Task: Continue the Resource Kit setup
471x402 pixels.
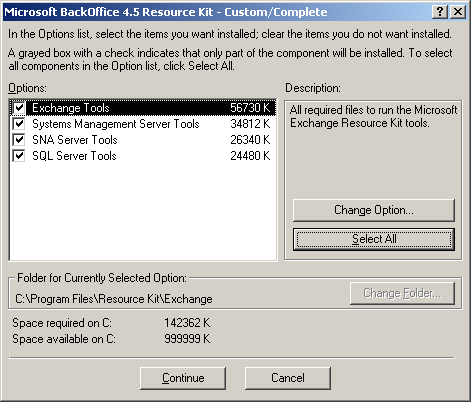Action: tap(183, 378)
